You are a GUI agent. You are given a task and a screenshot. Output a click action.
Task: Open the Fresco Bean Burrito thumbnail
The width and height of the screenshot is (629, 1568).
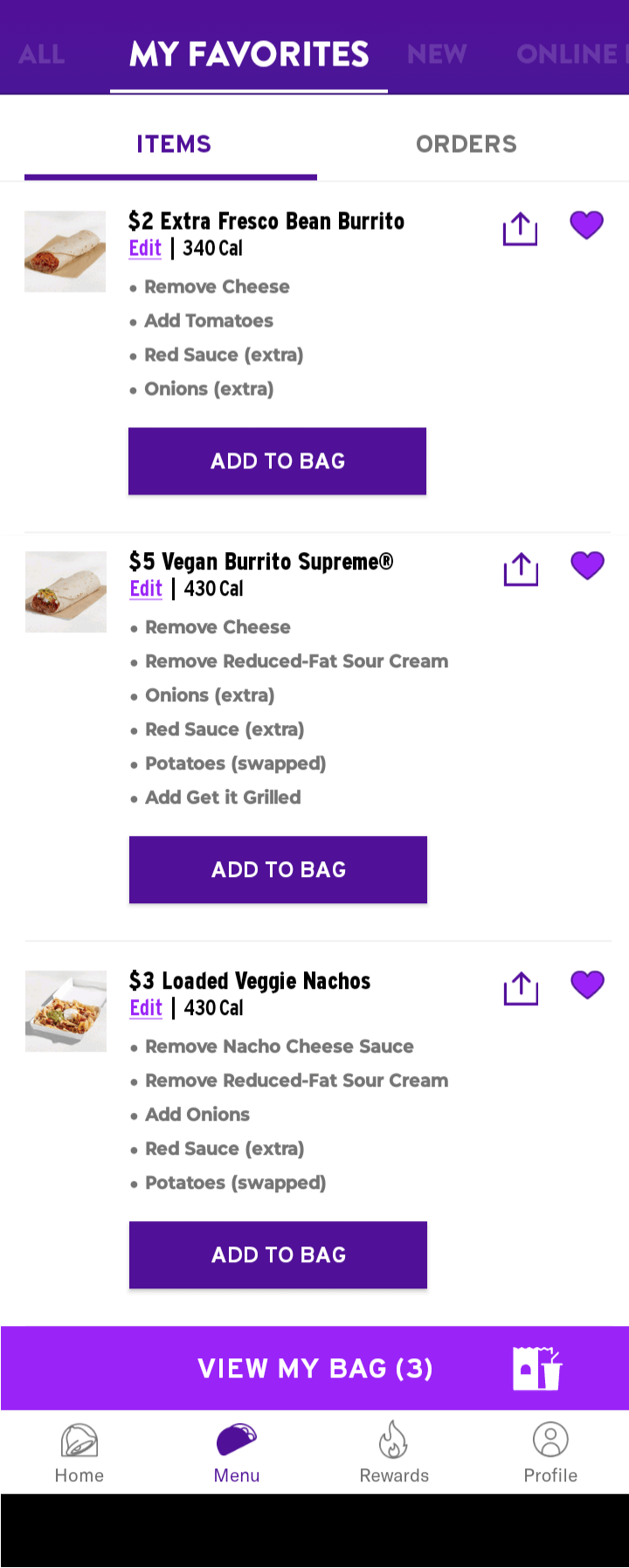pyautogui.click(x=66, y=252)
